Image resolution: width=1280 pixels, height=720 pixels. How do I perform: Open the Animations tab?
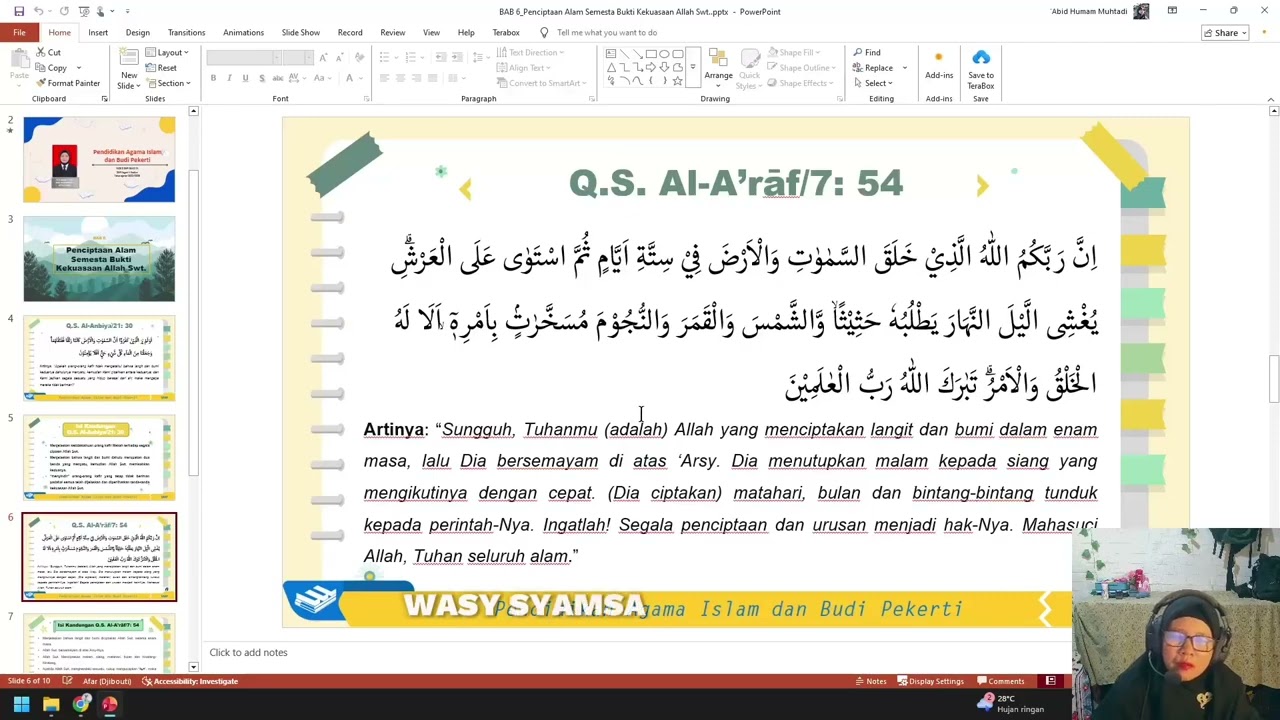(x=243, y=32)
